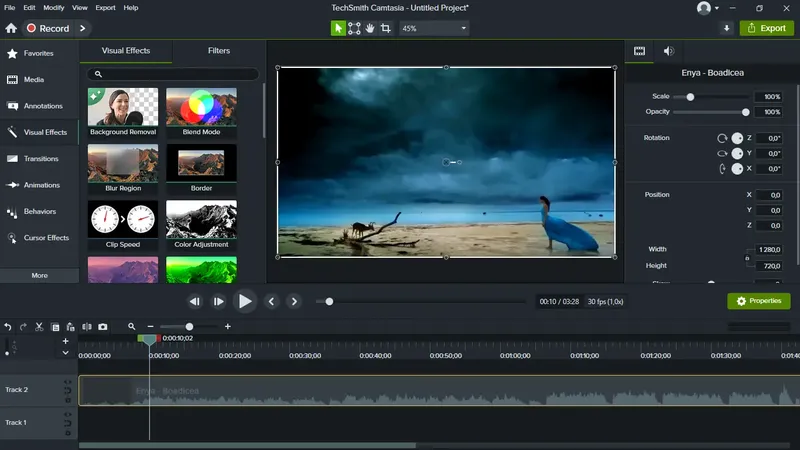The image size is (800, 450).
Task: Click the Split clip icon in timeline toolbar
Action: click(87, 327)
